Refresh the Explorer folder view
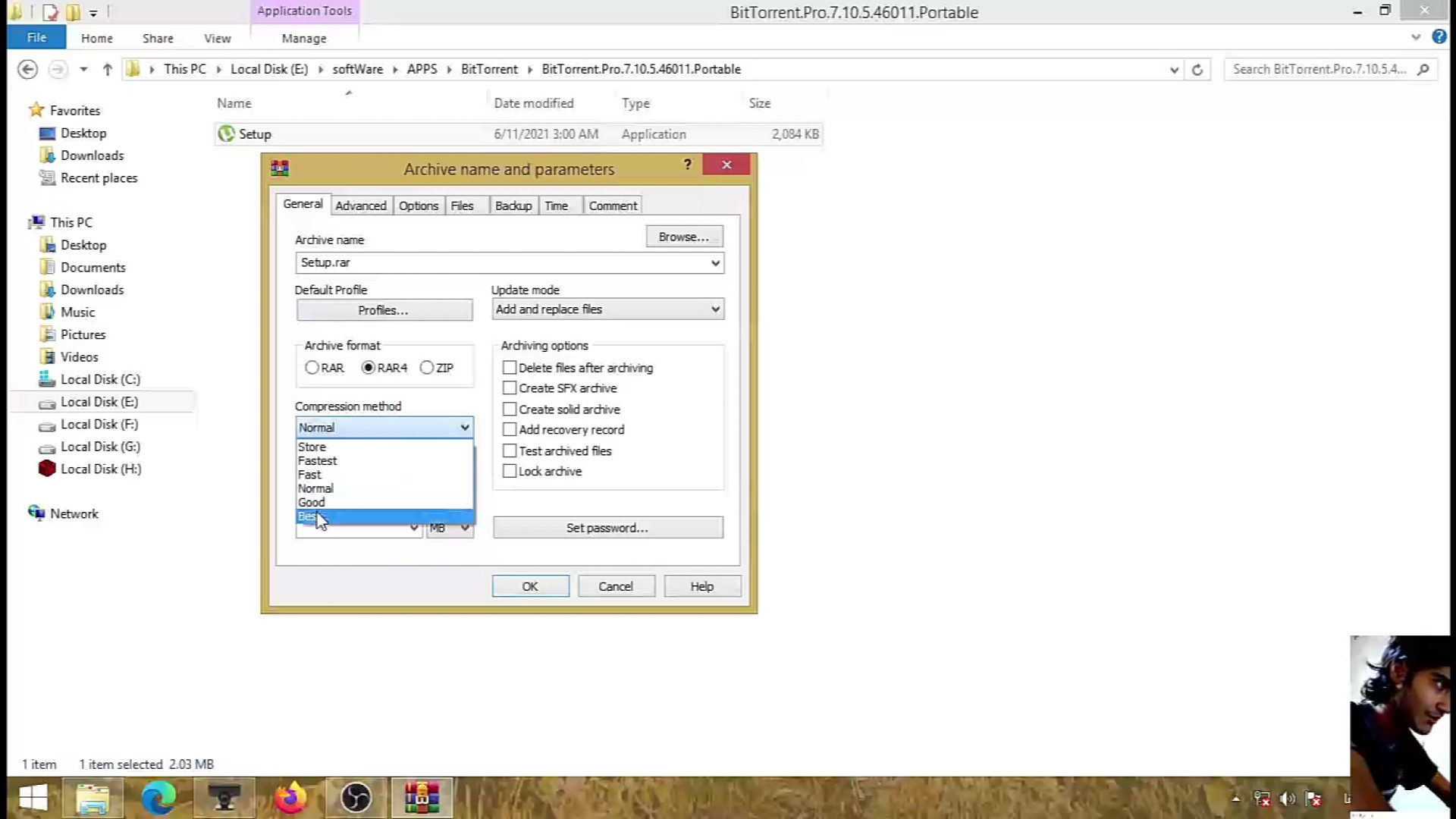The width and height of the screenshot is (1456, 819). 1197,70
